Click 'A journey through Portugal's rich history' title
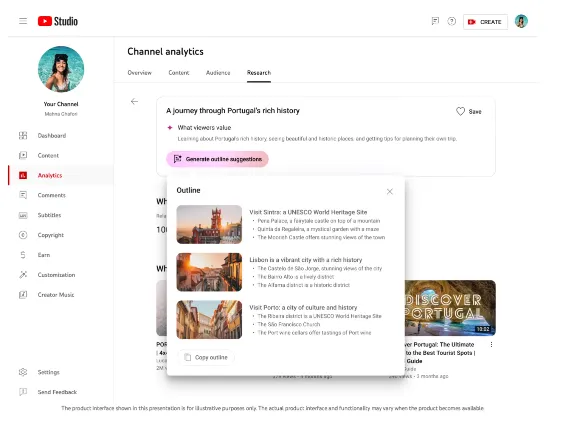The height and width of the screenshot is (425, 581). coord(233,110)
